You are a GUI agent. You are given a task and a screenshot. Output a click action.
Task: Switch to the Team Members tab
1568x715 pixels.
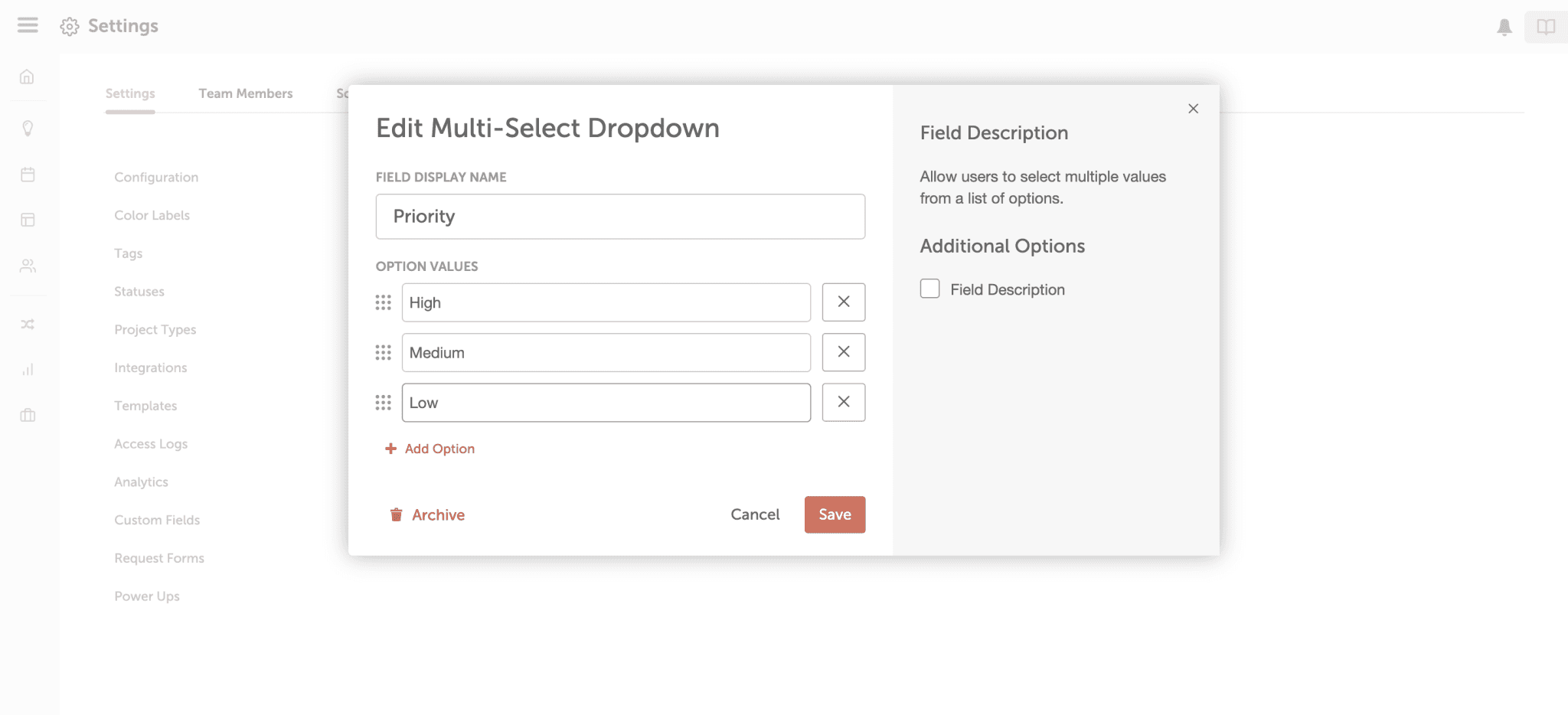[245, 93]
